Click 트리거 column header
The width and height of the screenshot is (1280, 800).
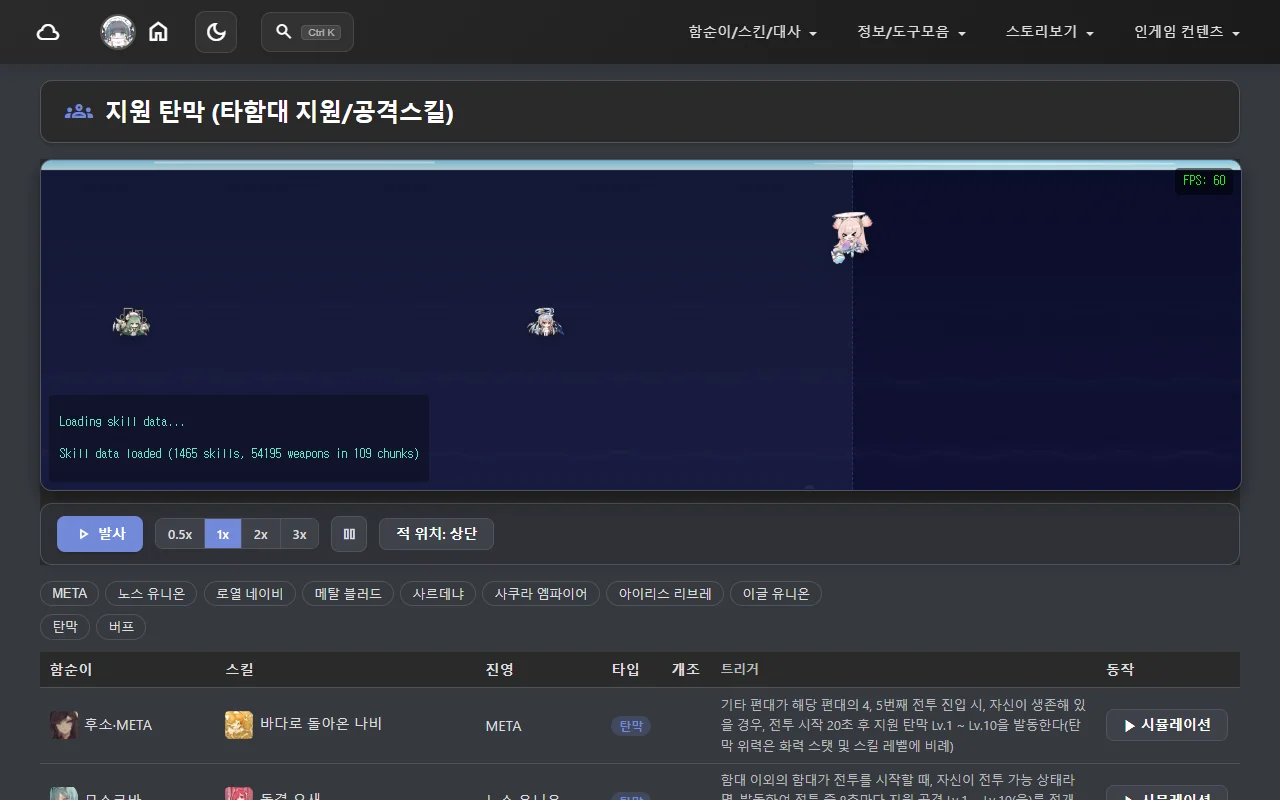(740, 669)
